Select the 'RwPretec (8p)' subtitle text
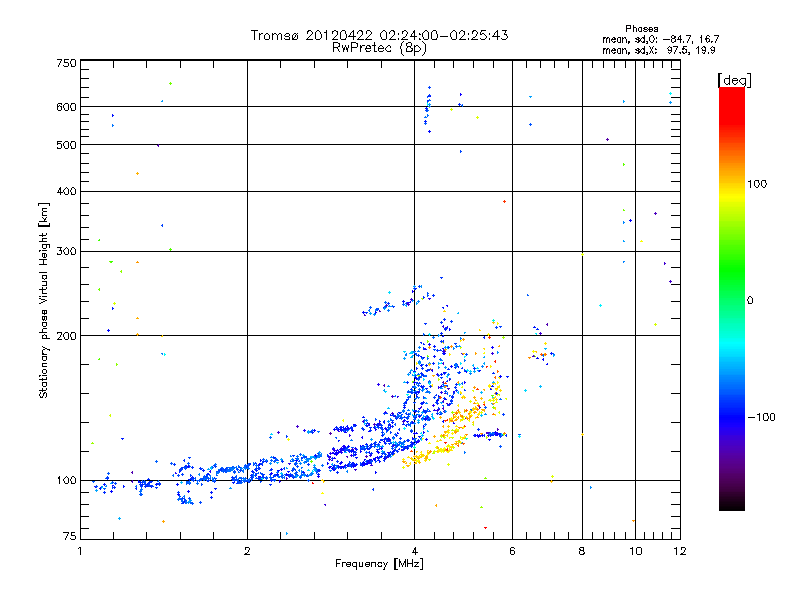The image size is (800, 600). (379, 48)
